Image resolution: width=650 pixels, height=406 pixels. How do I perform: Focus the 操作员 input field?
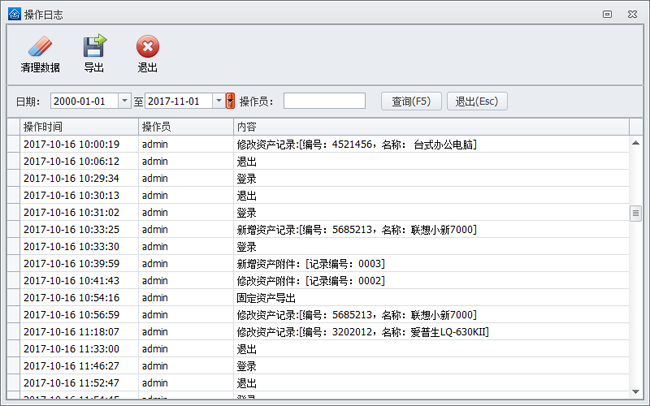pyautogui.click(x=324, y=101)
